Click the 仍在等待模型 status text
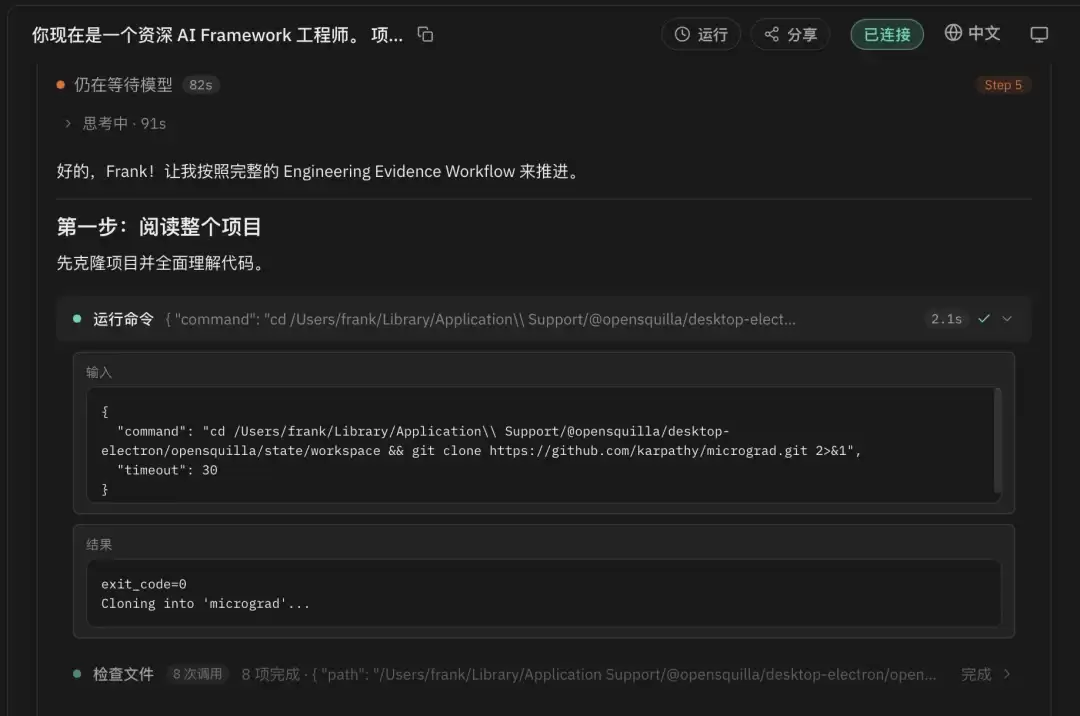This screenshot has width=1080, height=716. coord(123,85)
